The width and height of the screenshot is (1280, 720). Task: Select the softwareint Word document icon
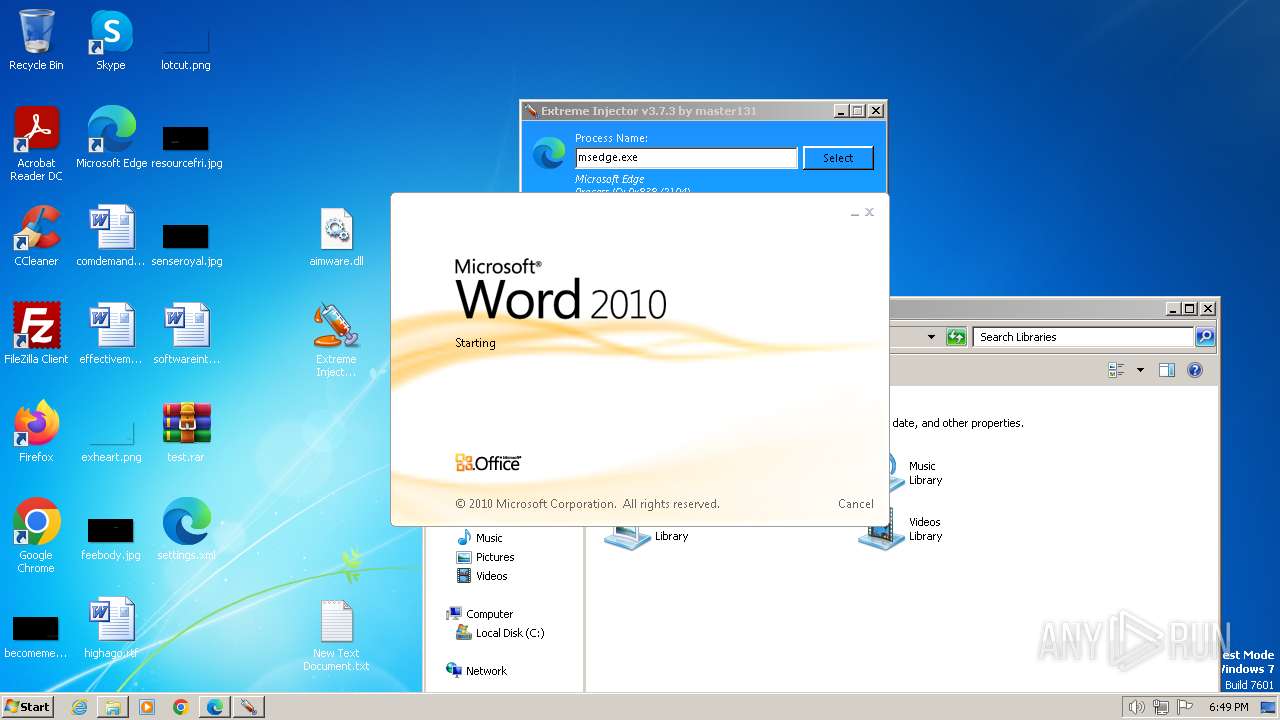click(x=186, y=333)
